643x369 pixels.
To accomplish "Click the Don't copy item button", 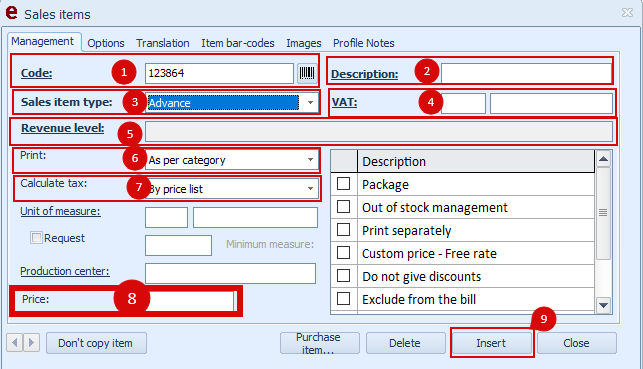I will click(96, 343).
